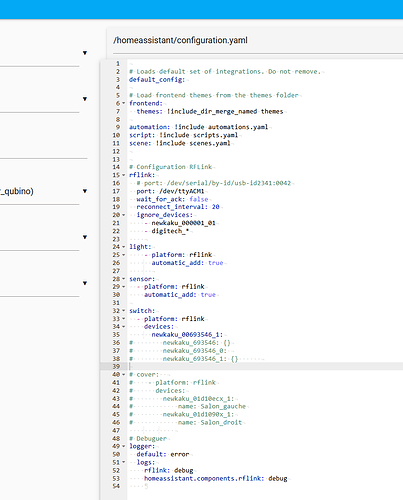Screen dimensions: 403x500
Task: Click the /homeassistant/configuration.yaml file path
Action: [x=180, y=40]
